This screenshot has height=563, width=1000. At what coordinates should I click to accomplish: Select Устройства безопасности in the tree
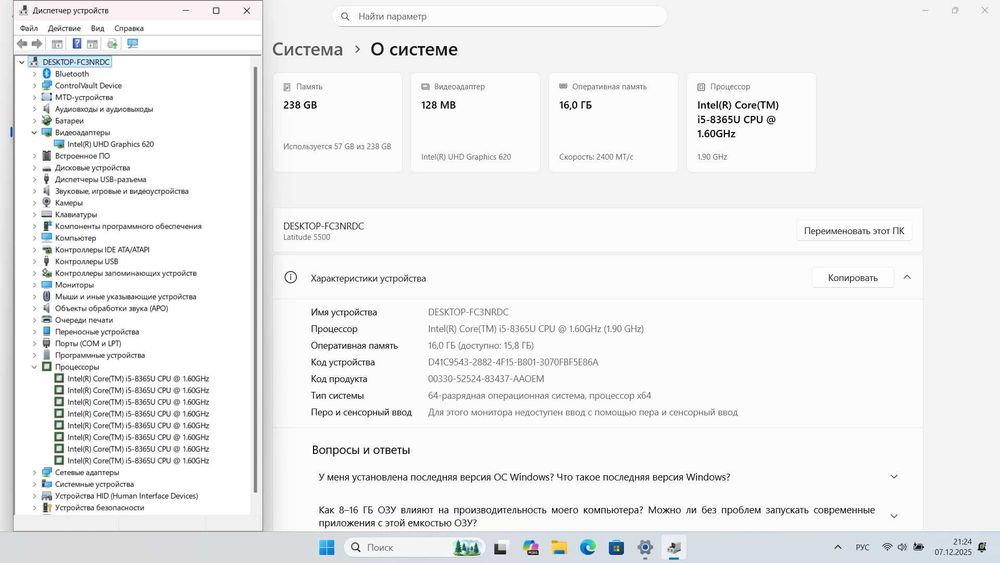(99, 508)
